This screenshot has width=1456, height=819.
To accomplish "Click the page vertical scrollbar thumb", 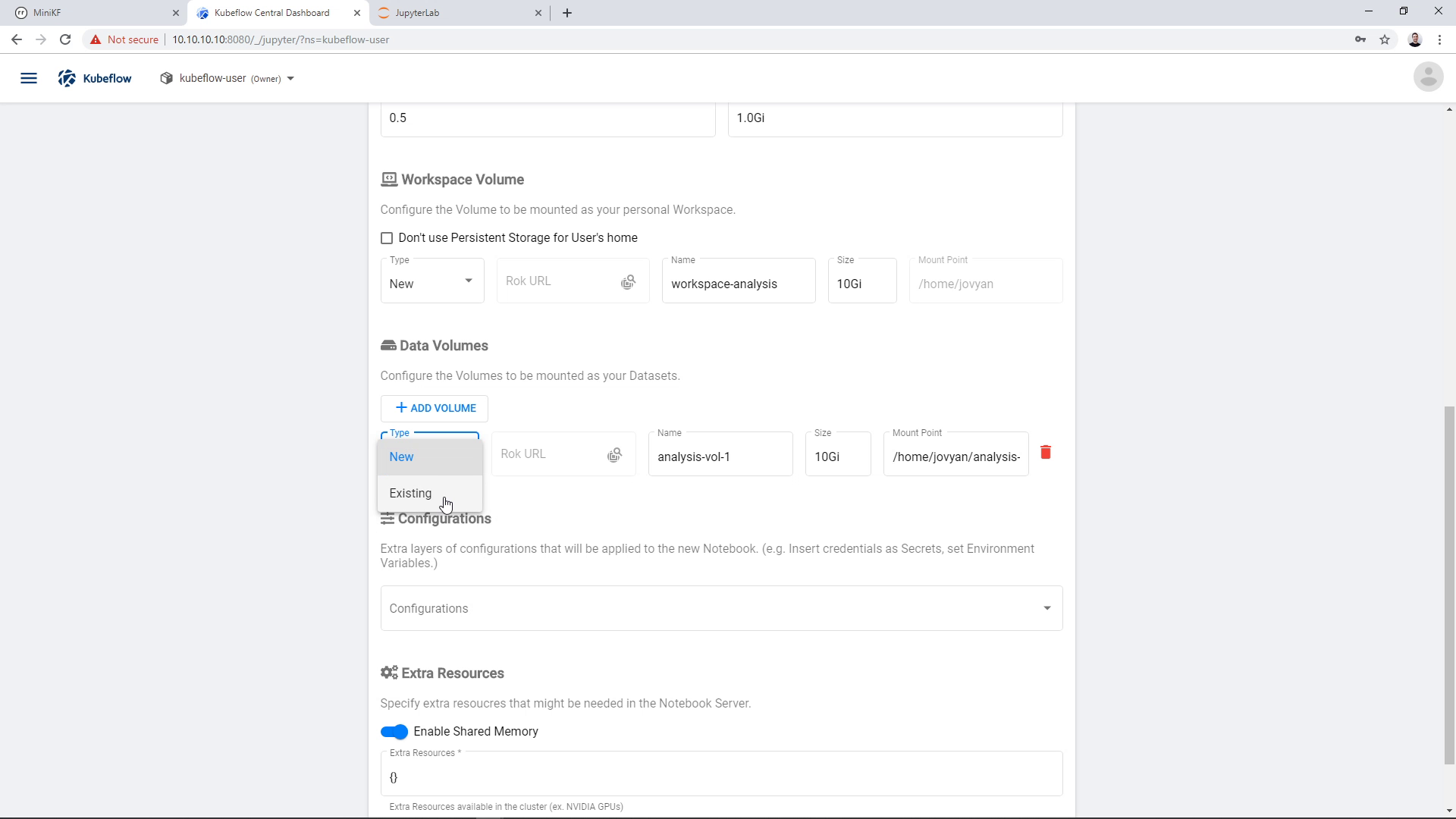I will 1449,585.
